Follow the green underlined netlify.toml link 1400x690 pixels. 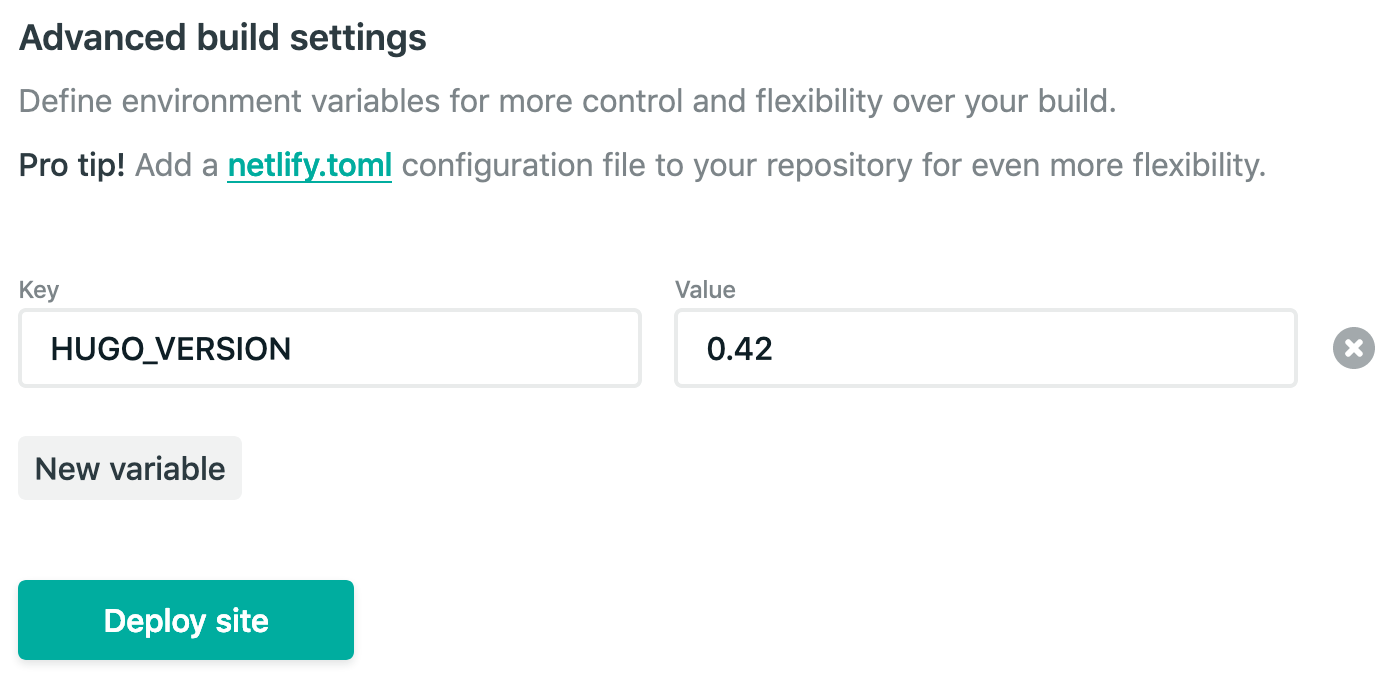tap(309, 165)
